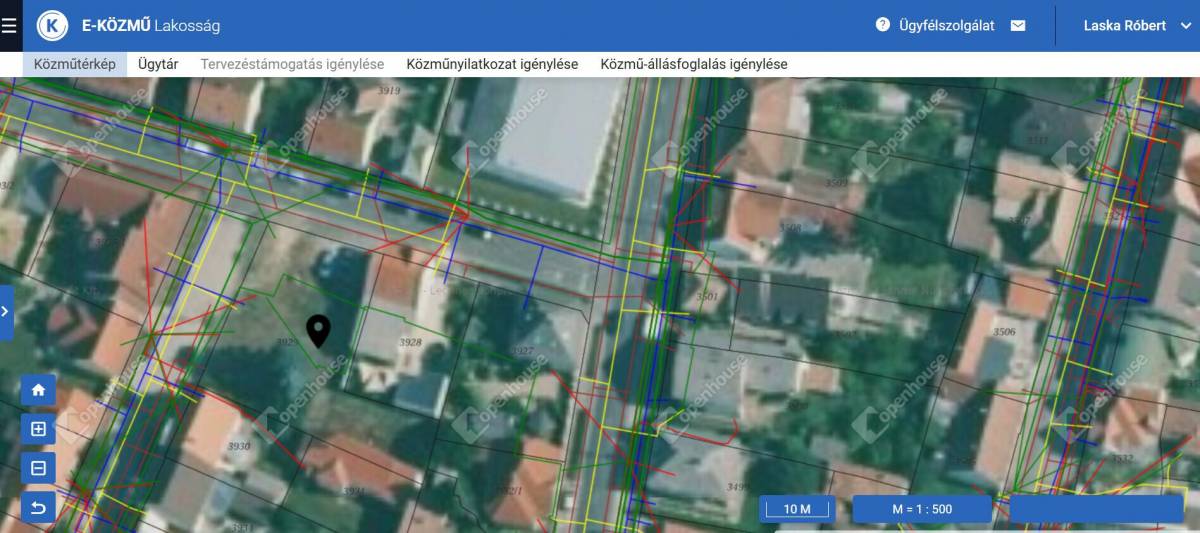Click parcel 3928 on the map
Image resolution: width=1200 pixels, height=533 pixels.
(x=410, y=343)
